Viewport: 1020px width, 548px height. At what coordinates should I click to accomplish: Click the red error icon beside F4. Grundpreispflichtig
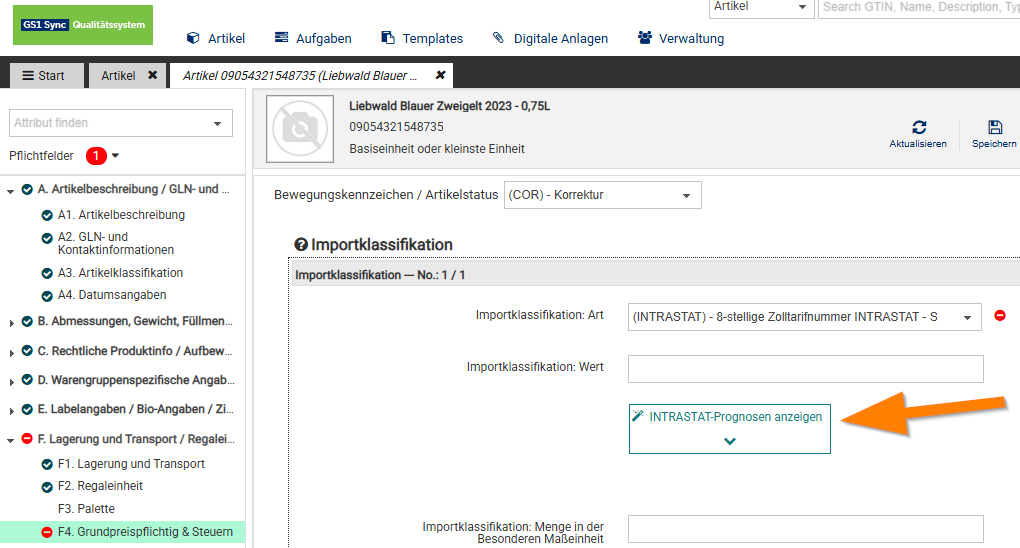click(x=47, y=532)
